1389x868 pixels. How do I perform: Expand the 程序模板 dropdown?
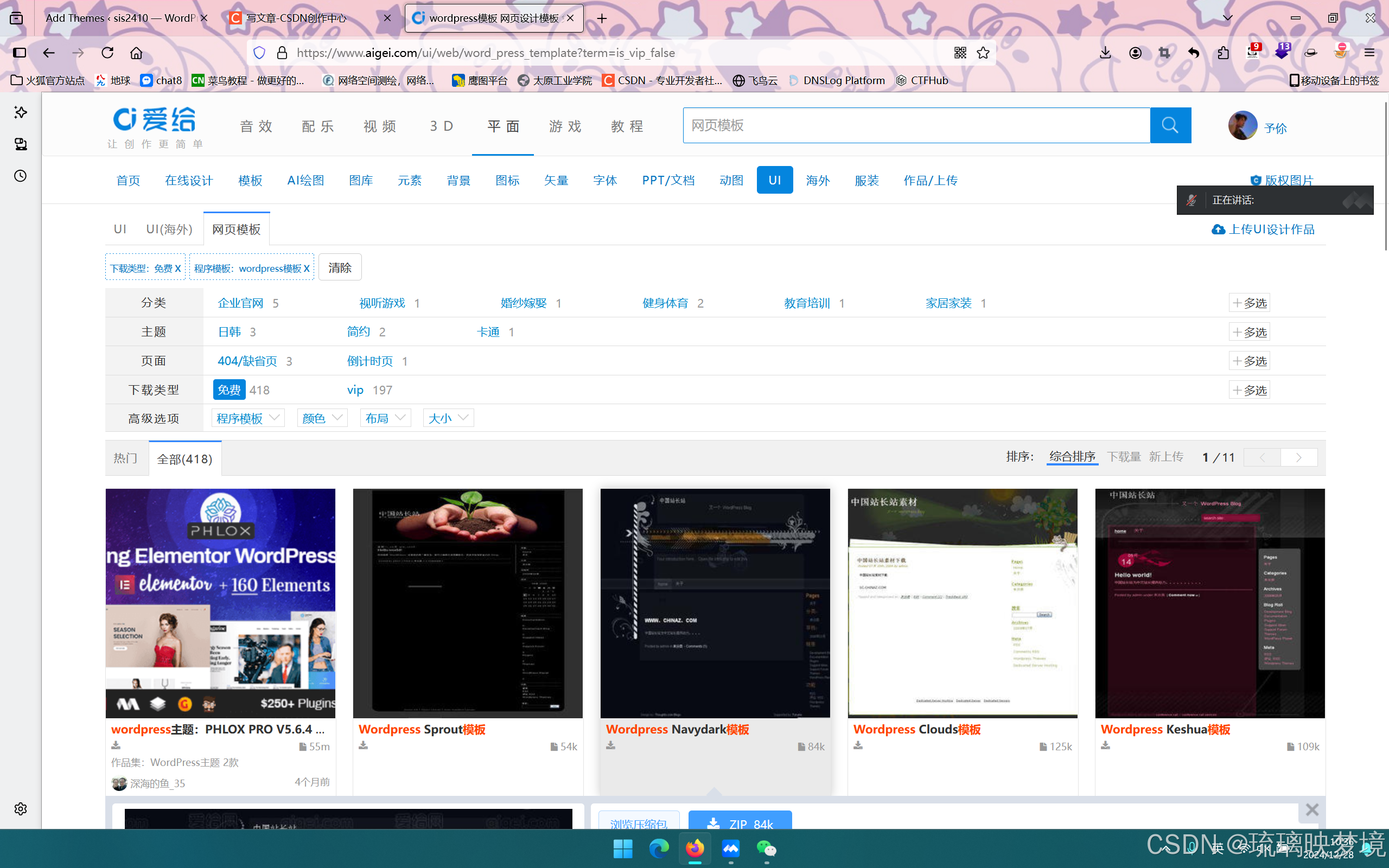pos(248,418)
